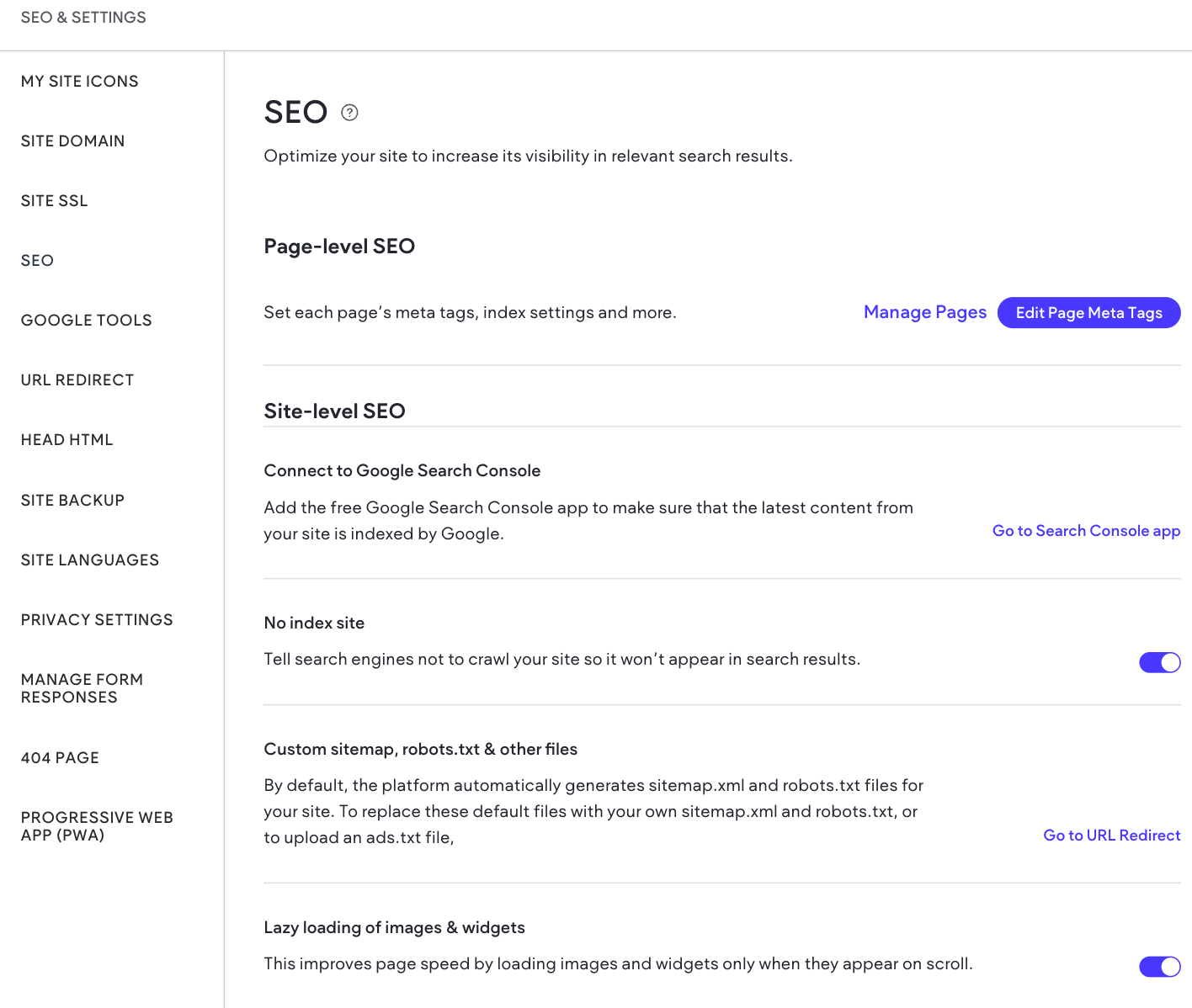
Task: Select Site Domain in the sidebar
Action: pyautogui.click(x=73, y=141)
